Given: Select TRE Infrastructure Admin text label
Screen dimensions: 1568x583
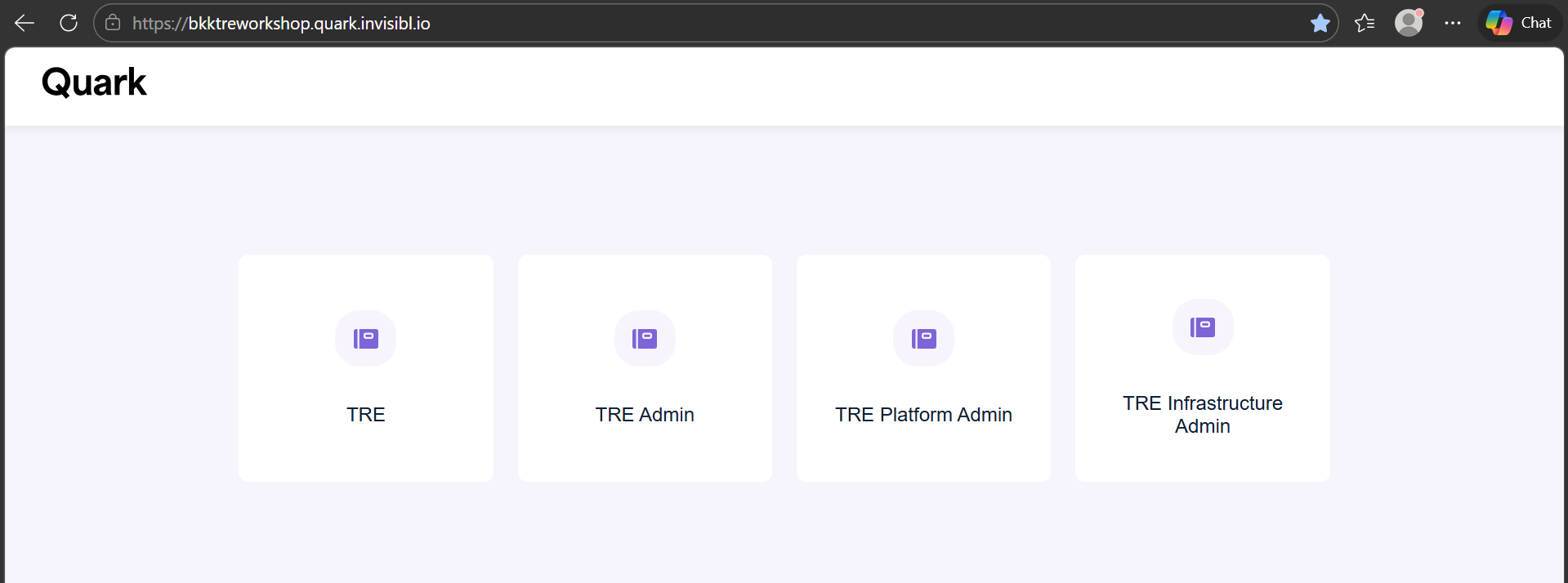Looking at the screenshot, I should pos(1202,415).
